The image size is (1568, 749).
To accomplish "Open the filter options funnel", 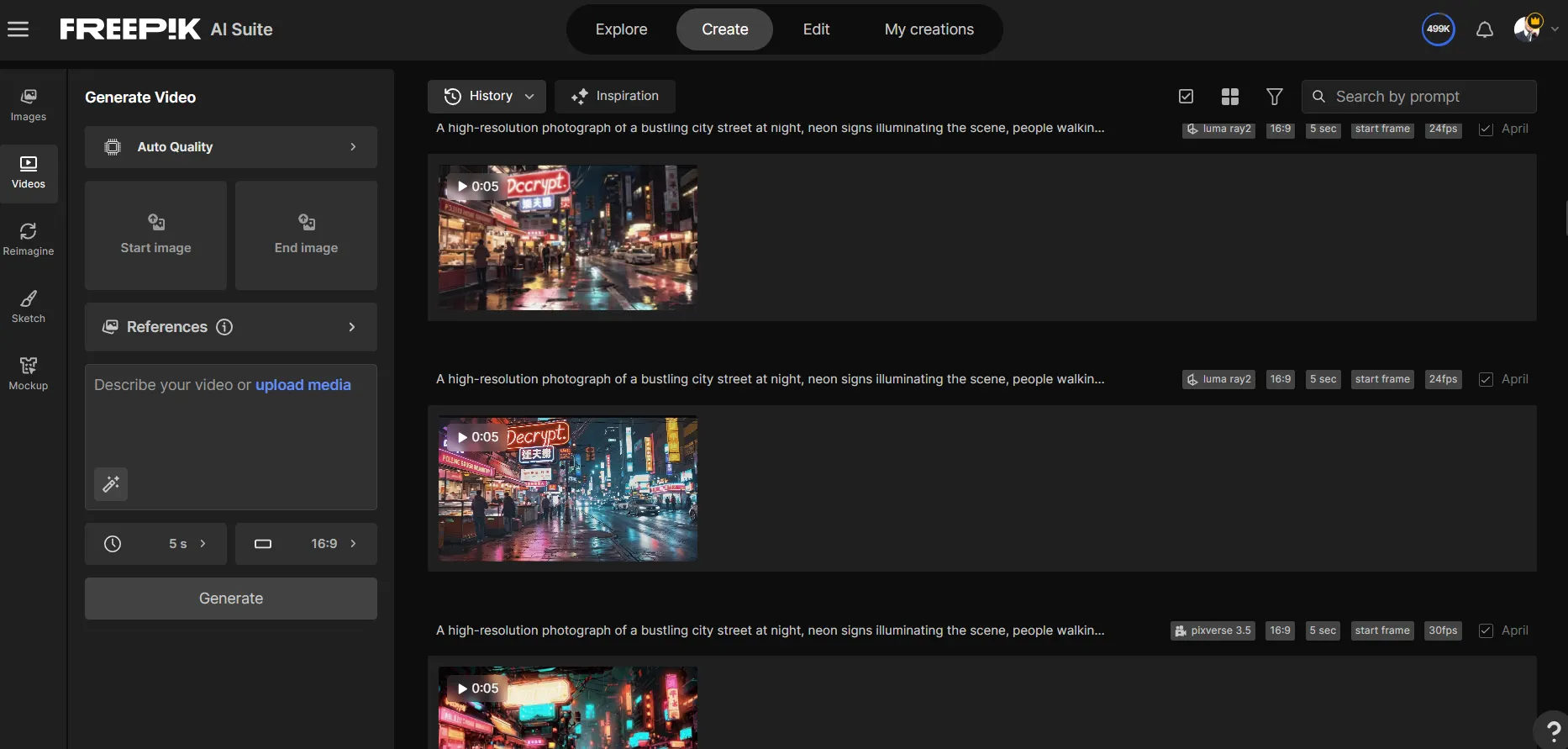I will click(1275, 97).
